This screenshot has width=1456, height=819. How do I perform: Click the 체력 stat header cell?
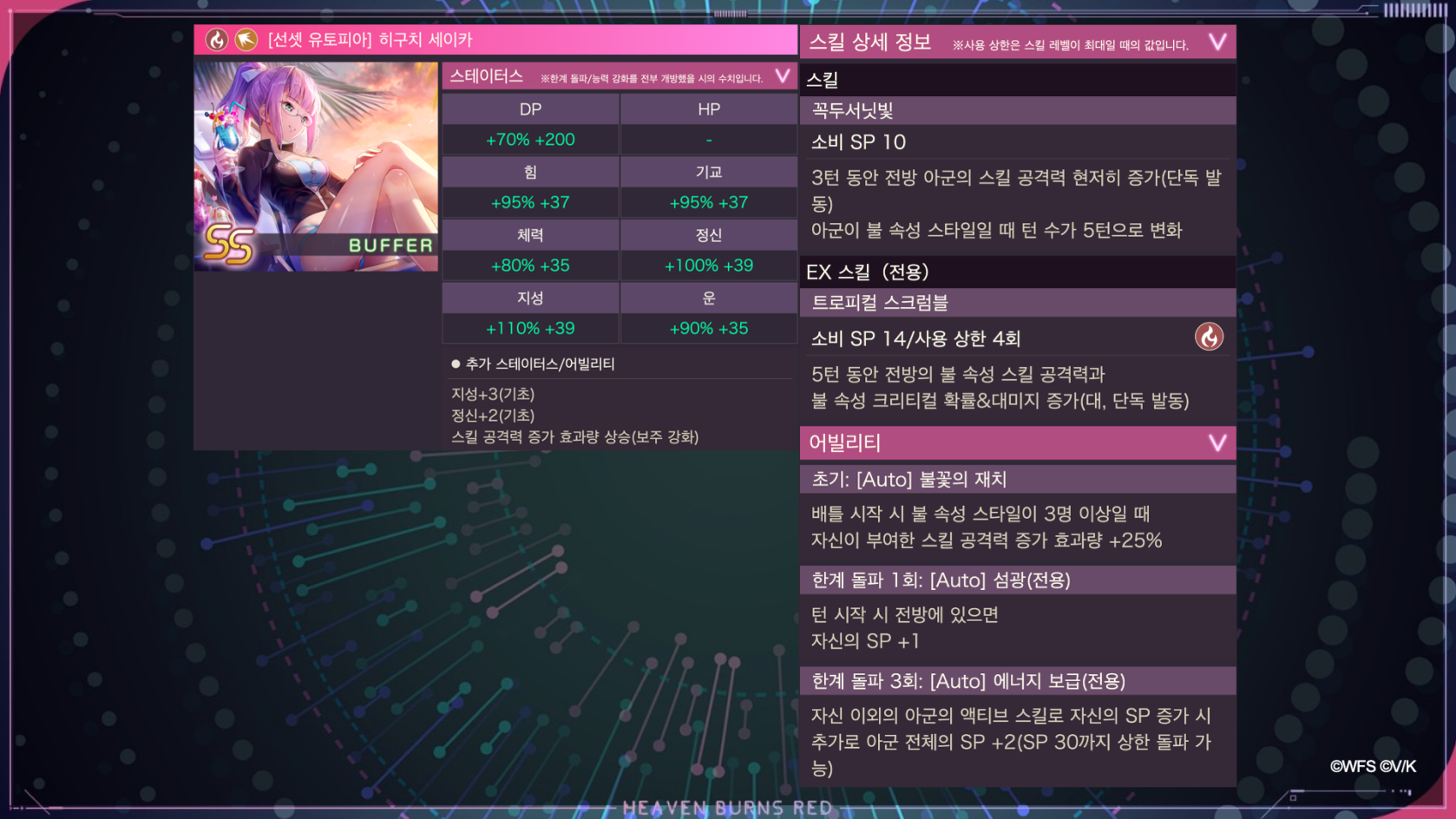[x=530, y=235]
